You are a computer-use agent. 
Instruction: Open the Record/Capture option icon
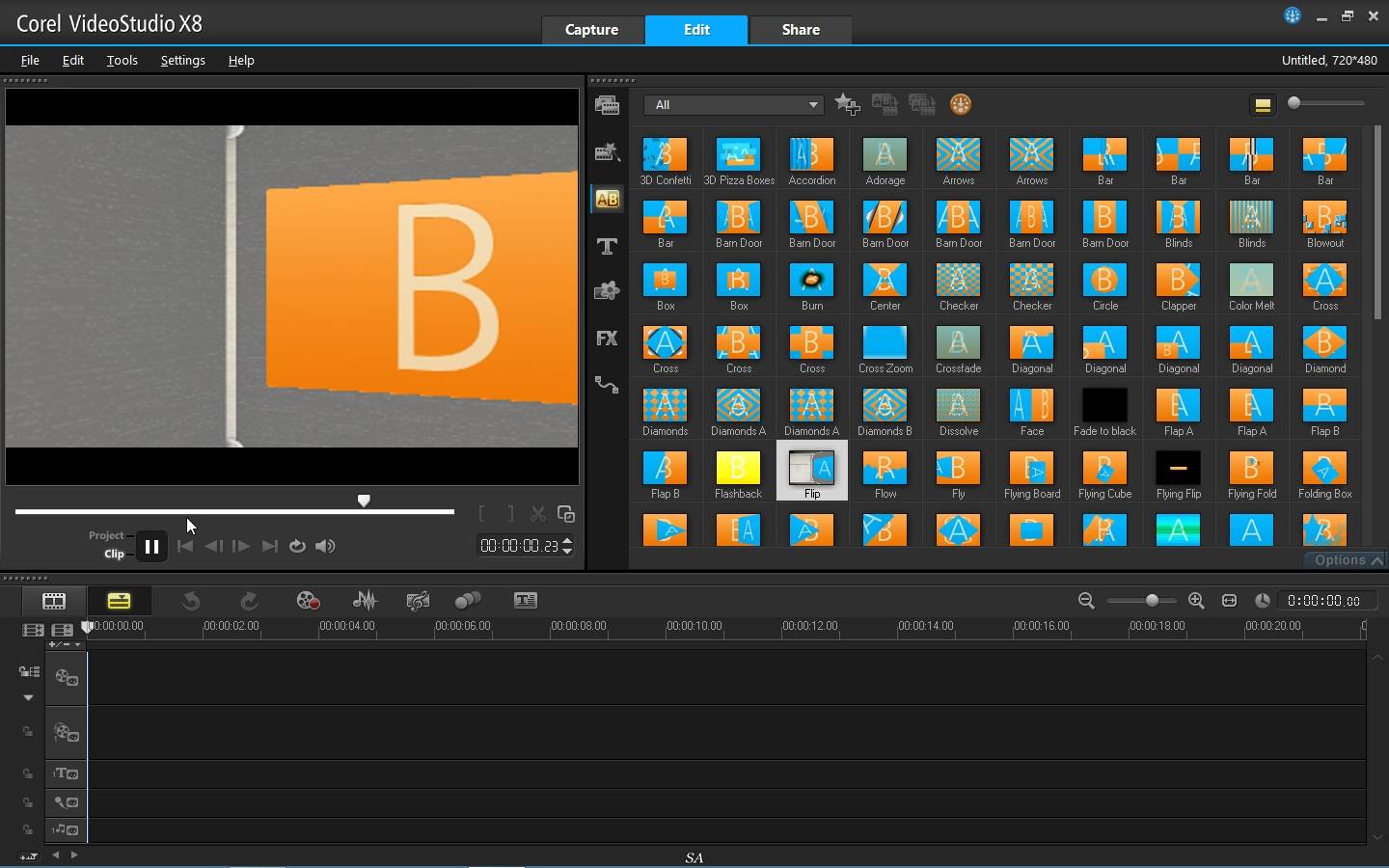pos(308,601)
